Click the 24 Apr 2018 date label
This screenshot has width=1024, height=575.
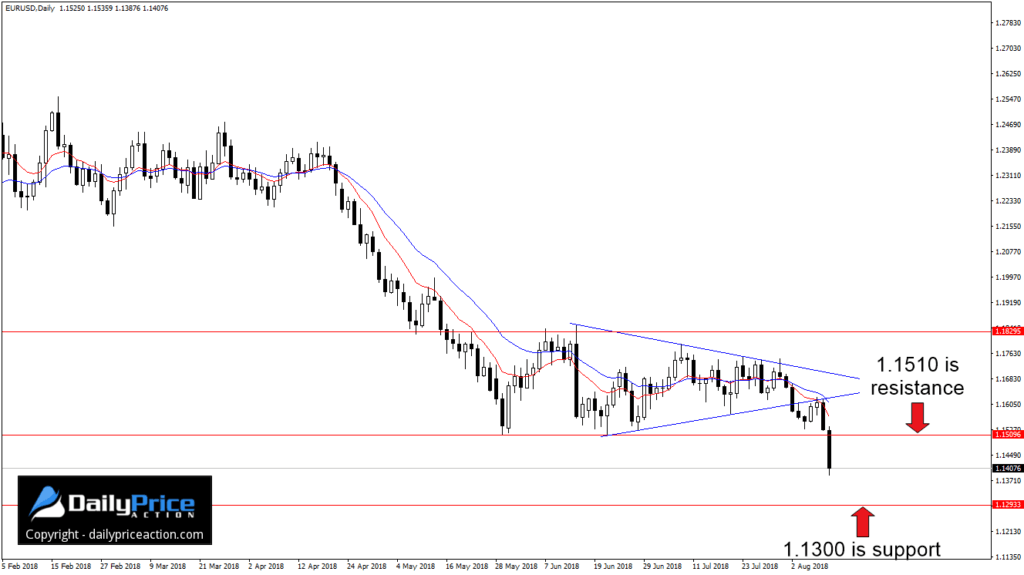tap(366, 567)
